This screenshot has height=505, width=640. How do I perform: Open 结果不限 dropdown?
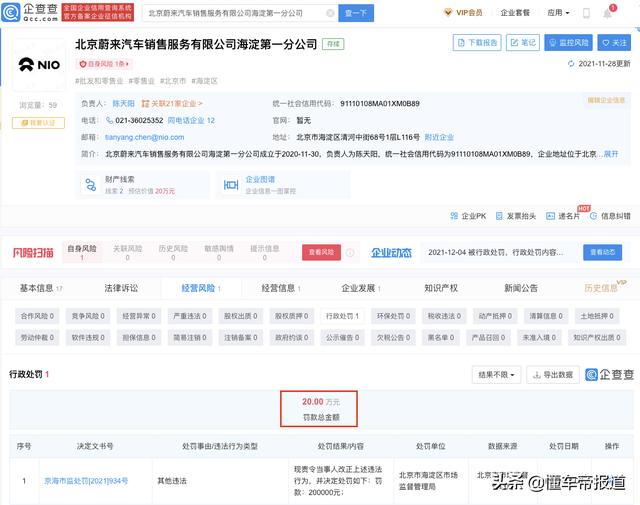pyautogui.click(x=496, y=374)
